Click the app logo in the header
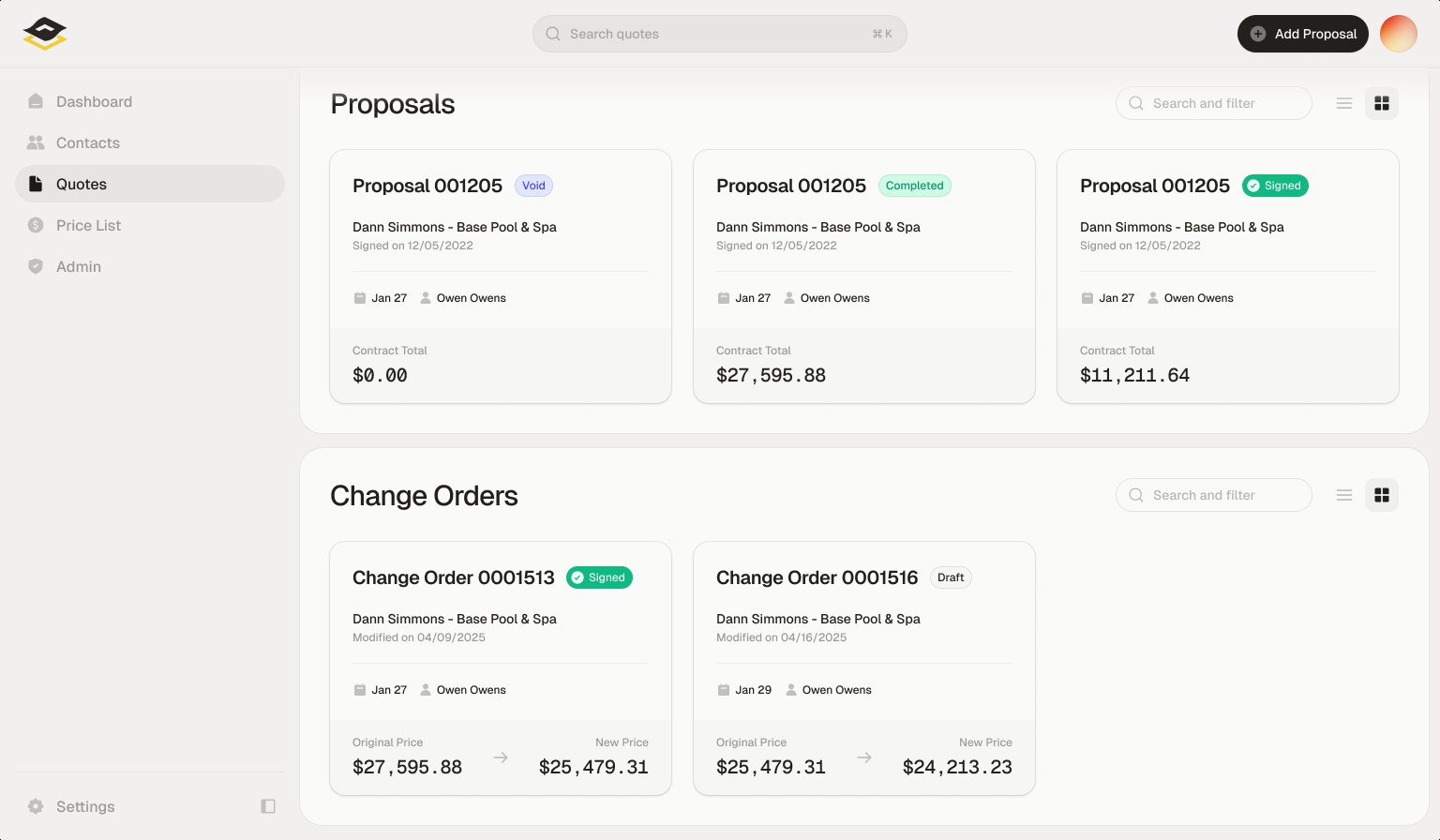Image resolution: width=1440 pixels, height=840 pixels. [x=45, y=34]
